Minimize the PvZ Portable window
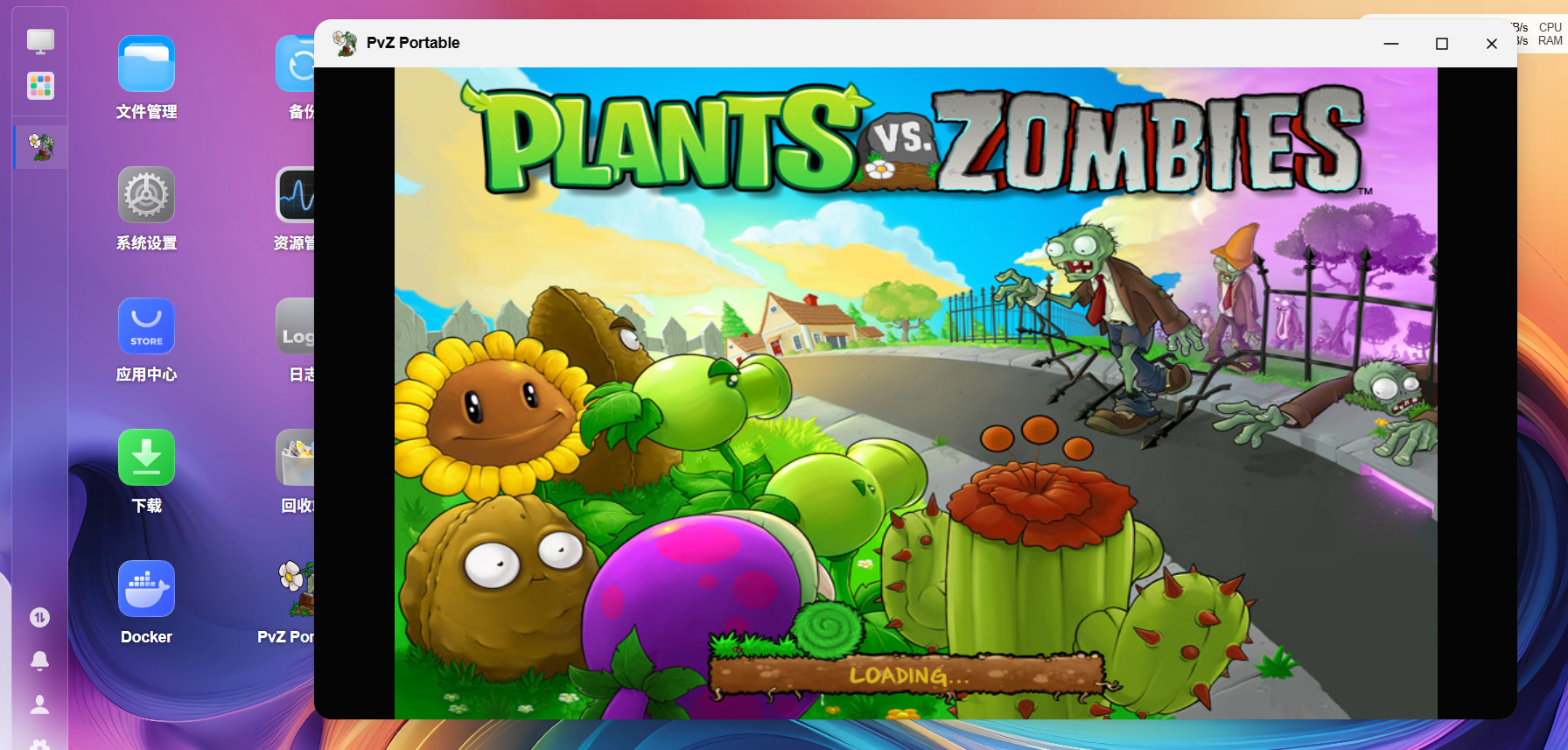The height and width of the screenshot is (750, 1568). coord(1391,44)
